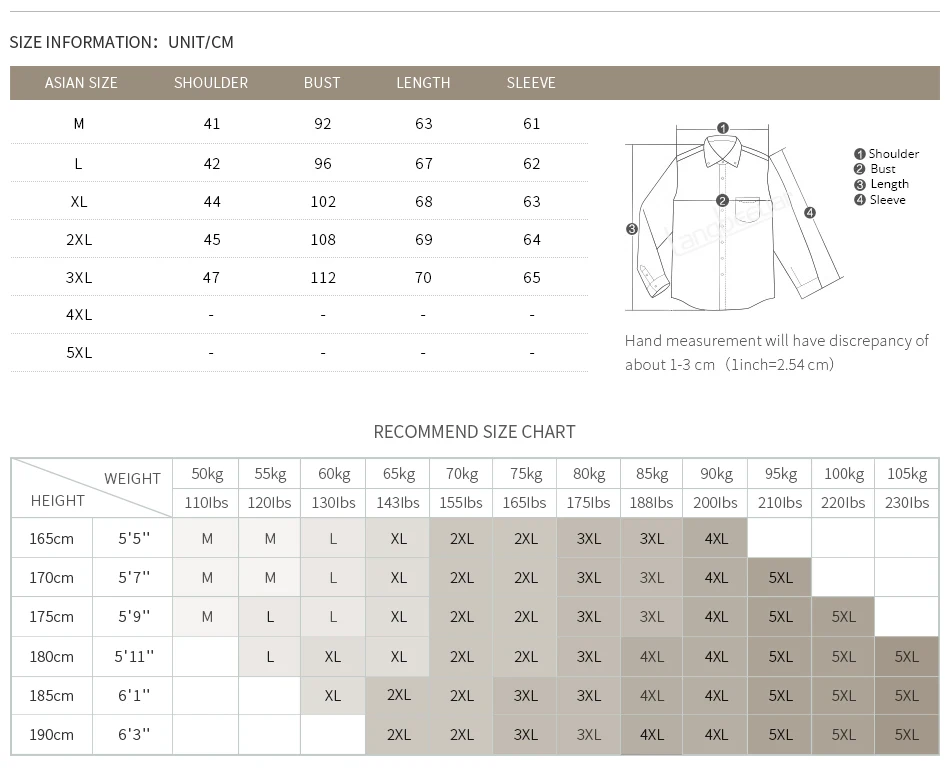Select the 3XL row label in size table

(x=79, y=277)
